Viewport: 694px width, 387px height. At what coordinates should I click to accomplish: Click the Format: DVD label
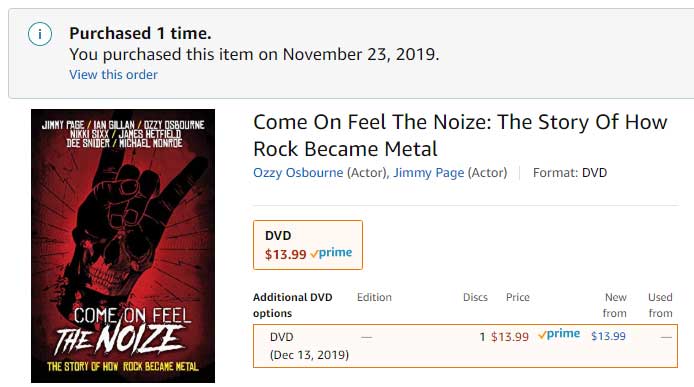point(570,172)
